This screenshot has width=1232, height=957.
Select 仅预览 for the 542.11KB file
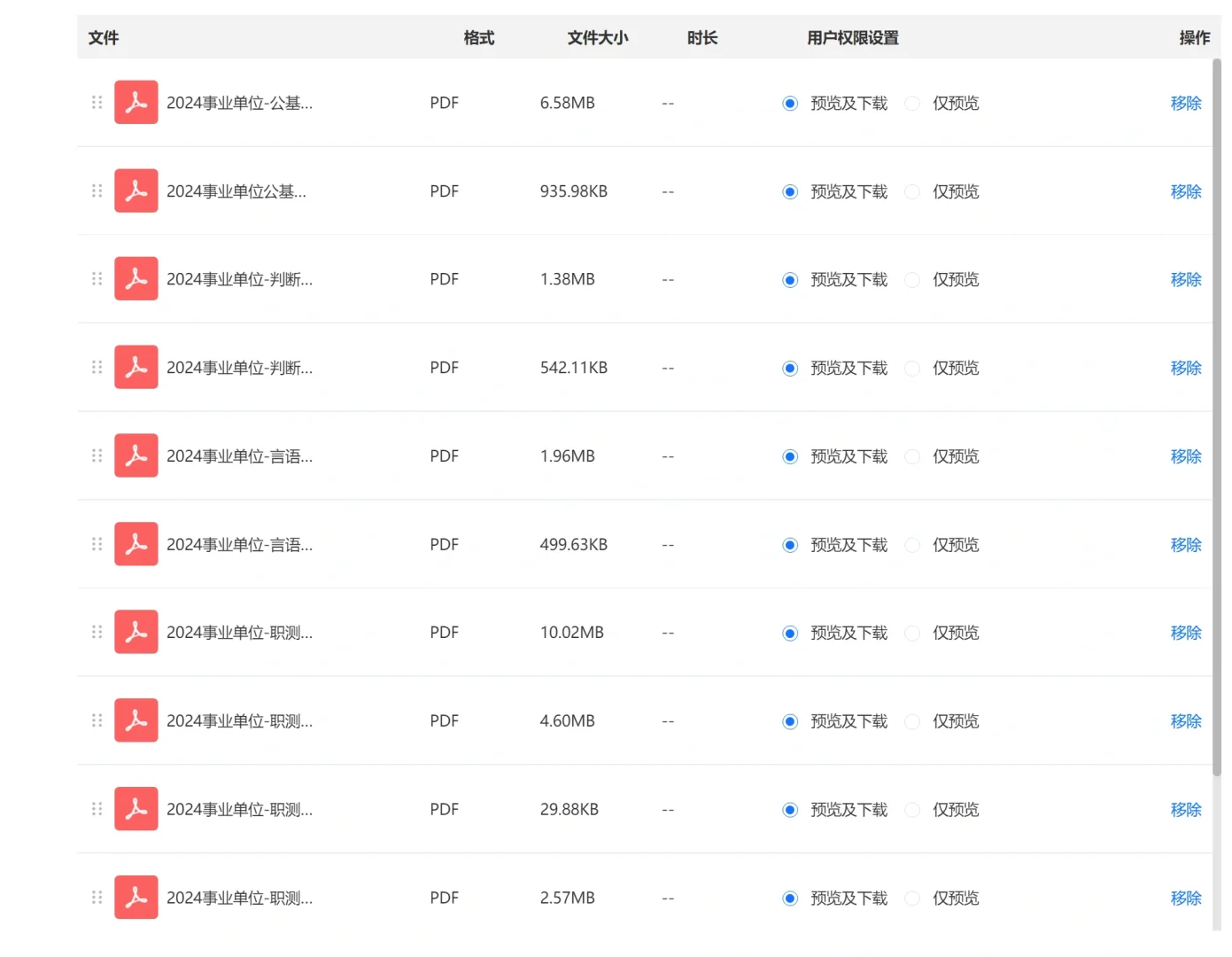912,369
